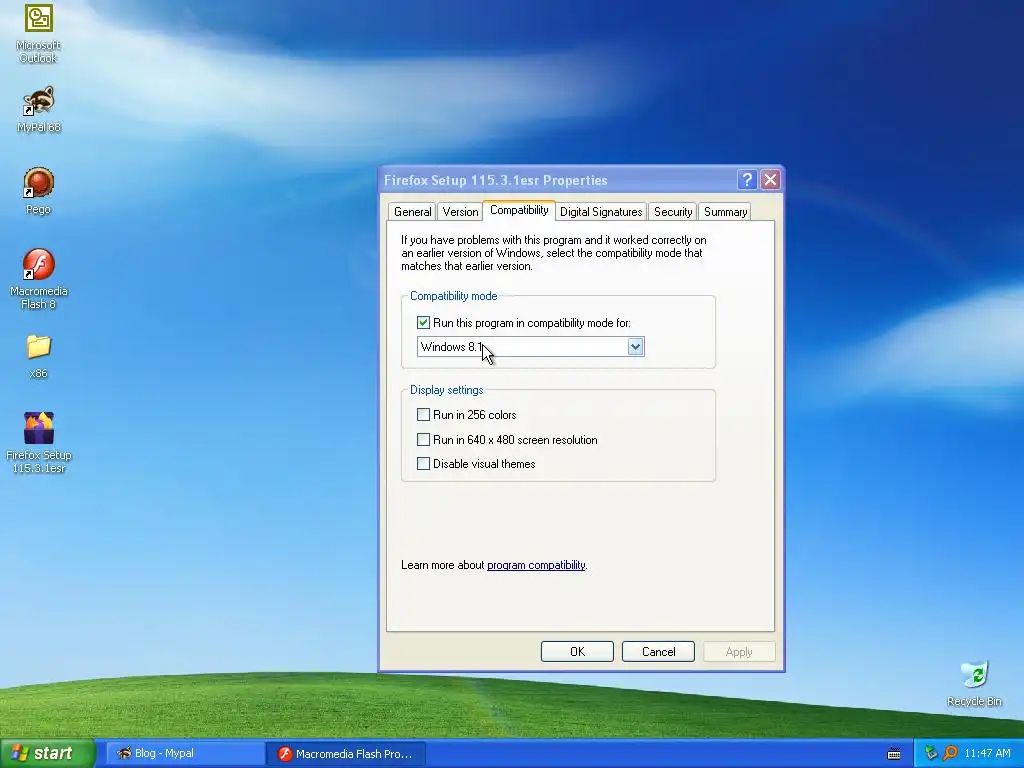Check Disable visual themes option
Screen dimensions: 1024x768
pos(423,464)
